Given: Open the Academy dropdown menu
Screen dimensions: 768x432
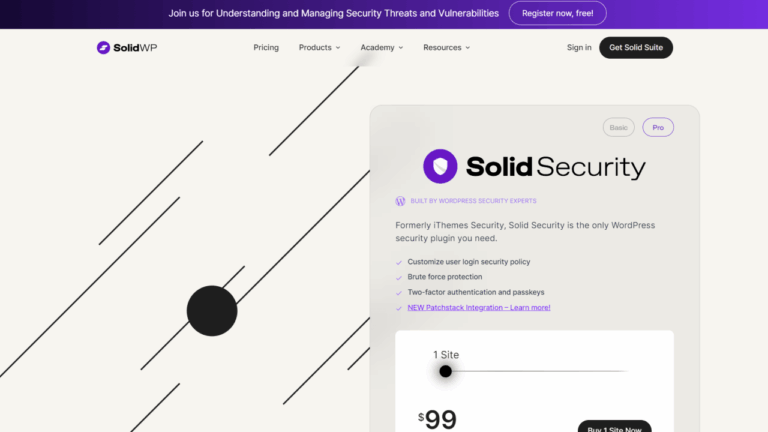Looking at the screenshot, I should pyautogui.click(x=382, y=48).
